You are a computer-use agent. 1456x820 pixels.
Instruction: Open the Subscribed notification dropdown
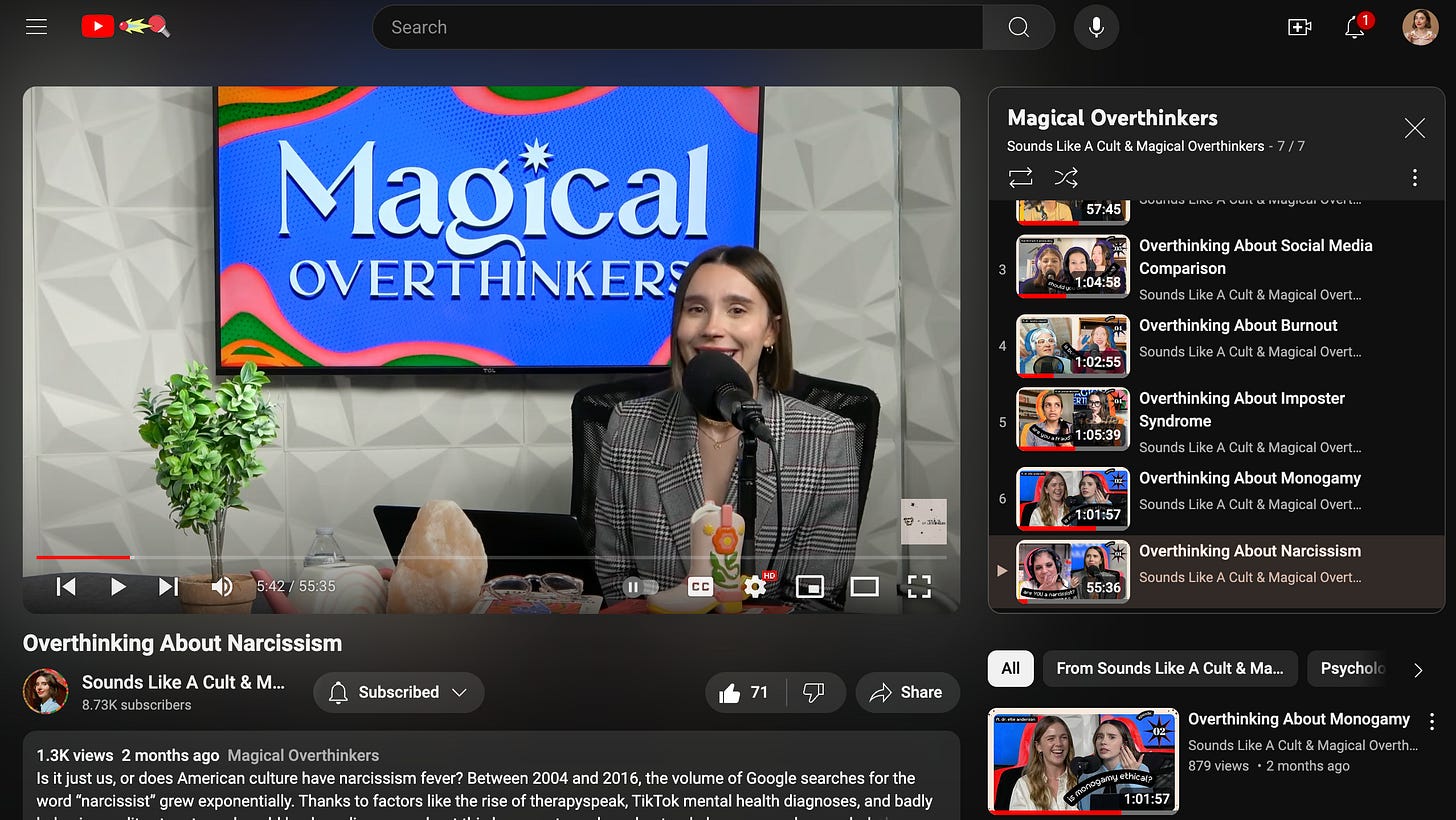point(398,692)
